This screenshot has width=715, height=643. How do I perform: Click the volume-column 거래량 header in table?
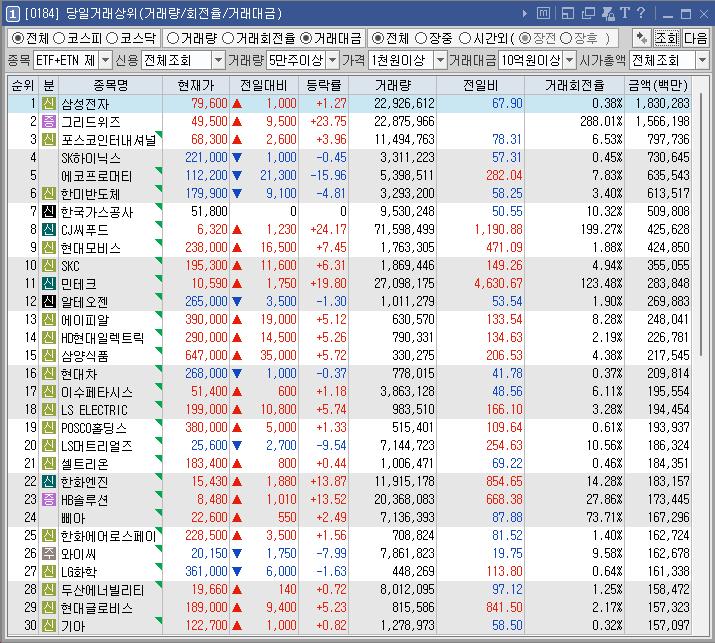coord(393,85)
